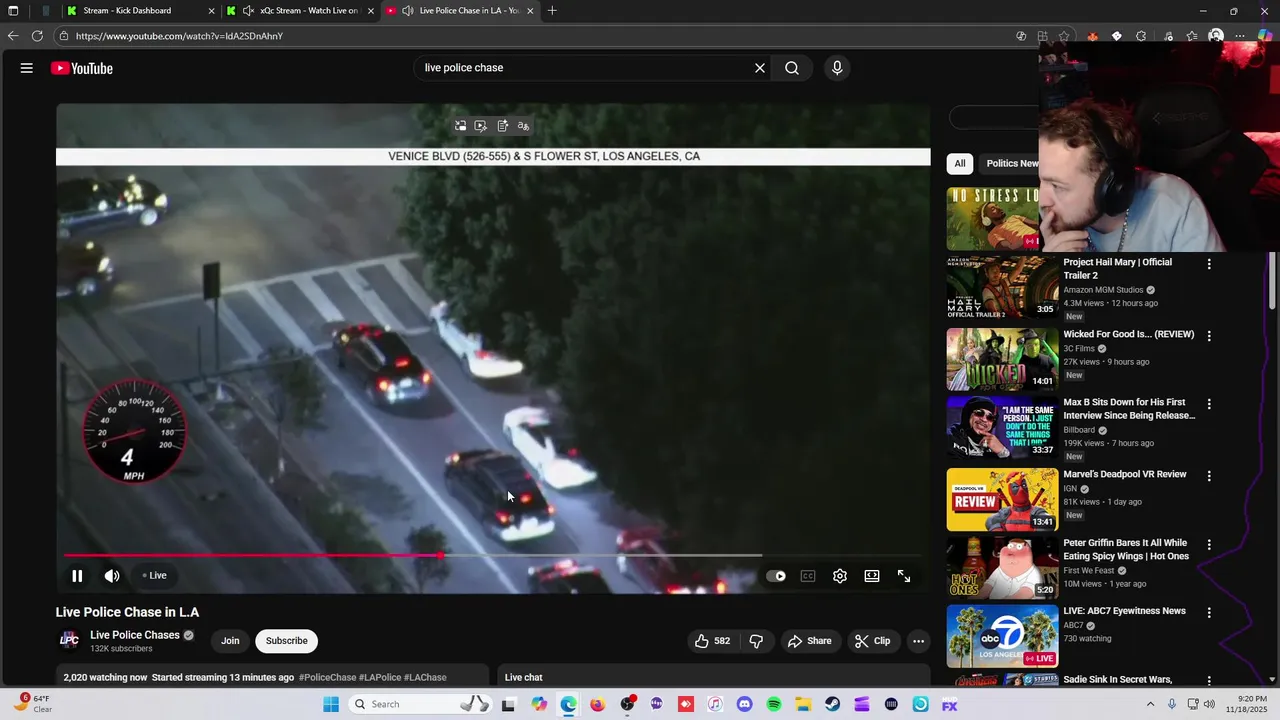This screenshot has width=1280, height=720.
Task: Open the player settings gear
Action: coord(840,576)
